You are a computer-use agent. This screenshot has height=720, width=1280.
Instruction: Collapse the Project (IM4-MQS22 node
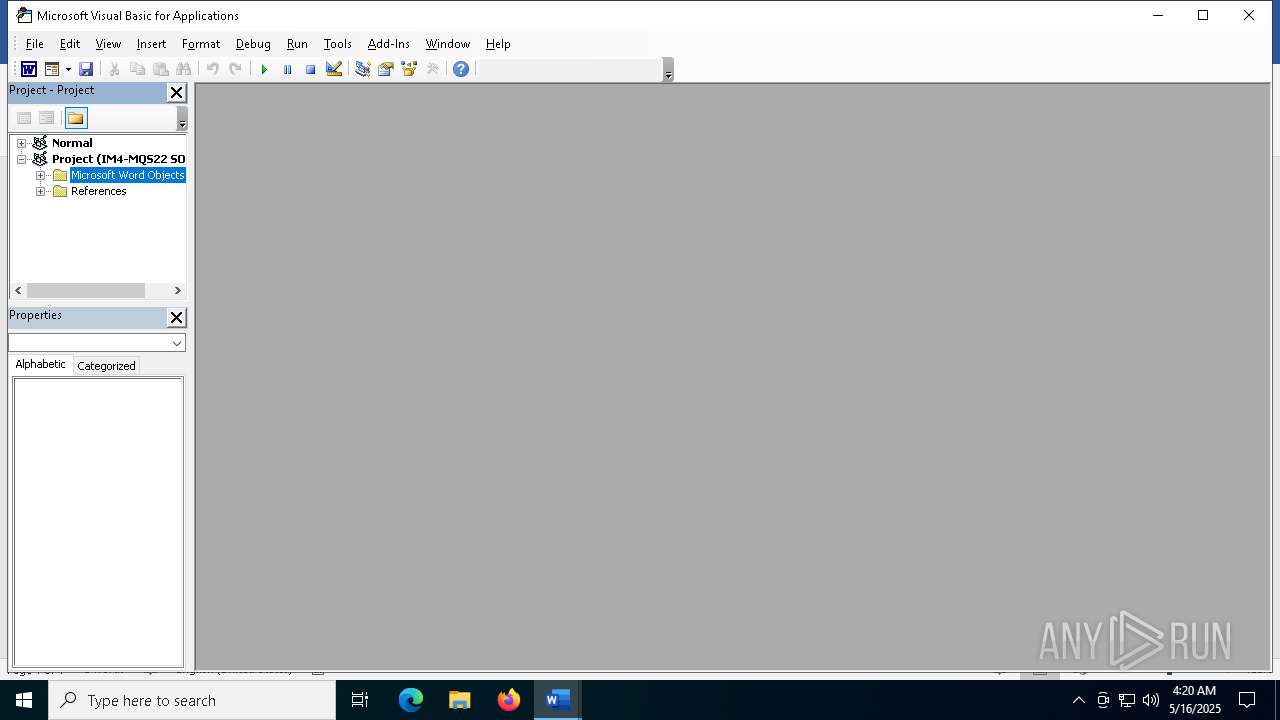tap(21, 159)
